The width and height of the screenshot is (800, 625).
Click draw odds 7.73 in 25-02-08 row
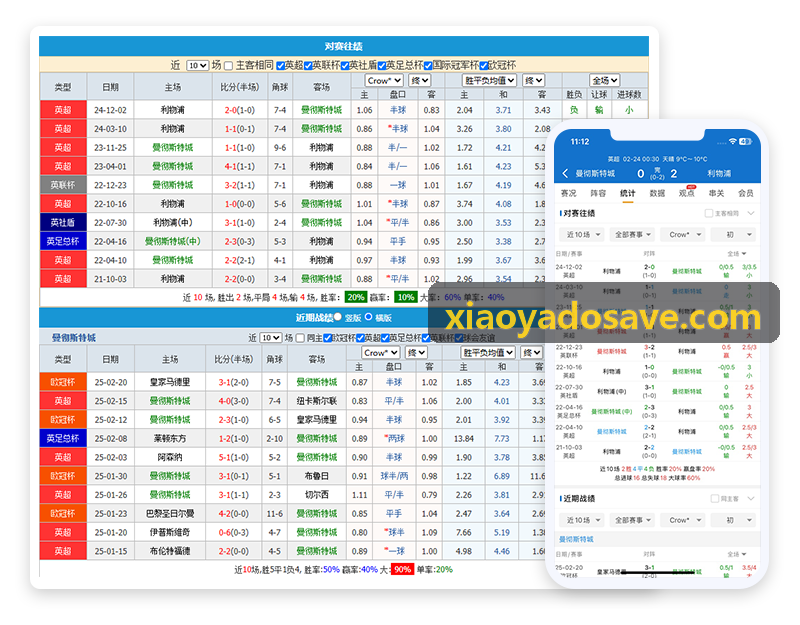coord(502,439)
